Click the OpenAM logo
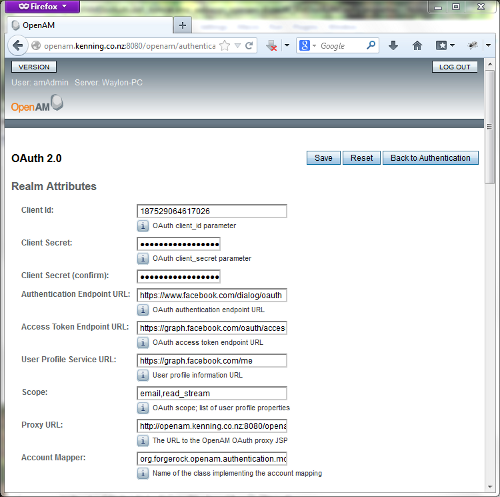This screenshot has height=497, width=500. point(37,104)
